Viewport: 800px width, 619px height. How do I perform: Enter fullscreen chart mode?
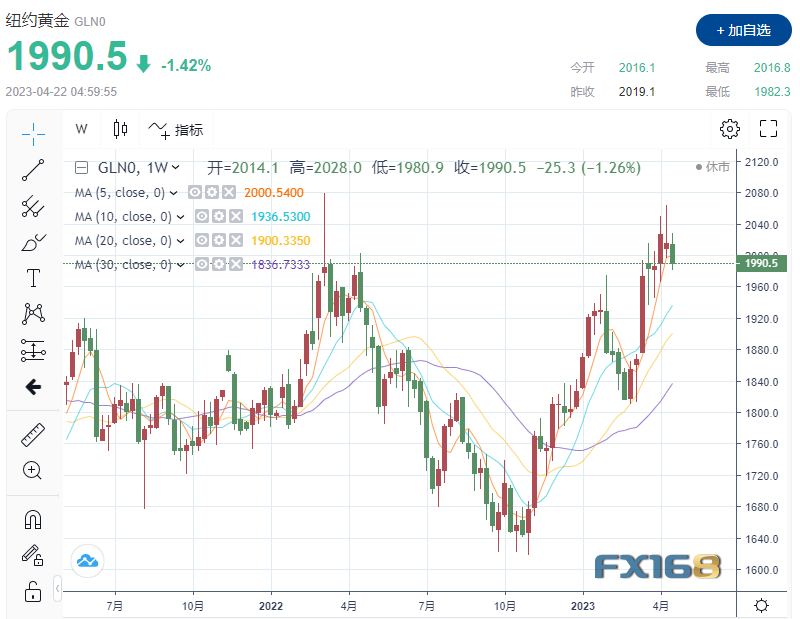(x=768, y=128)
